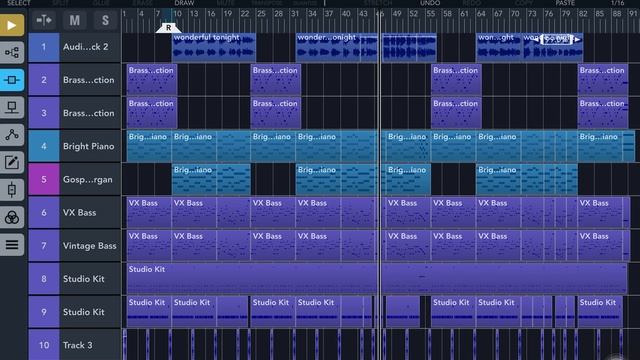Select track 5 magenta number block
Image resolution: width=640 pixels, height=360 pixels.
(44, 179)
